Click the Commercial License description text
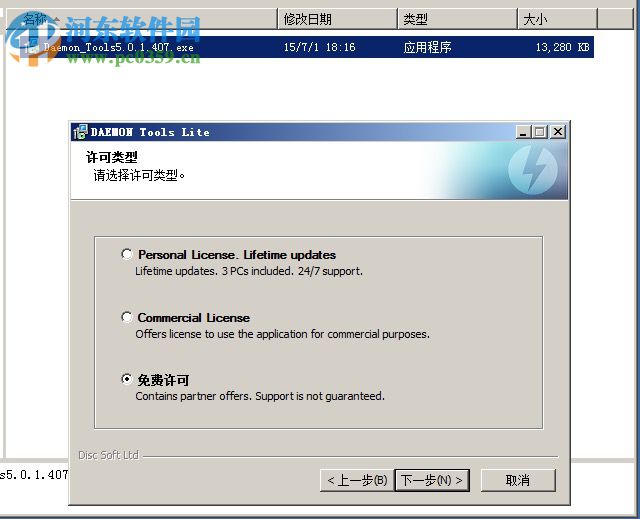 [282, 334]
